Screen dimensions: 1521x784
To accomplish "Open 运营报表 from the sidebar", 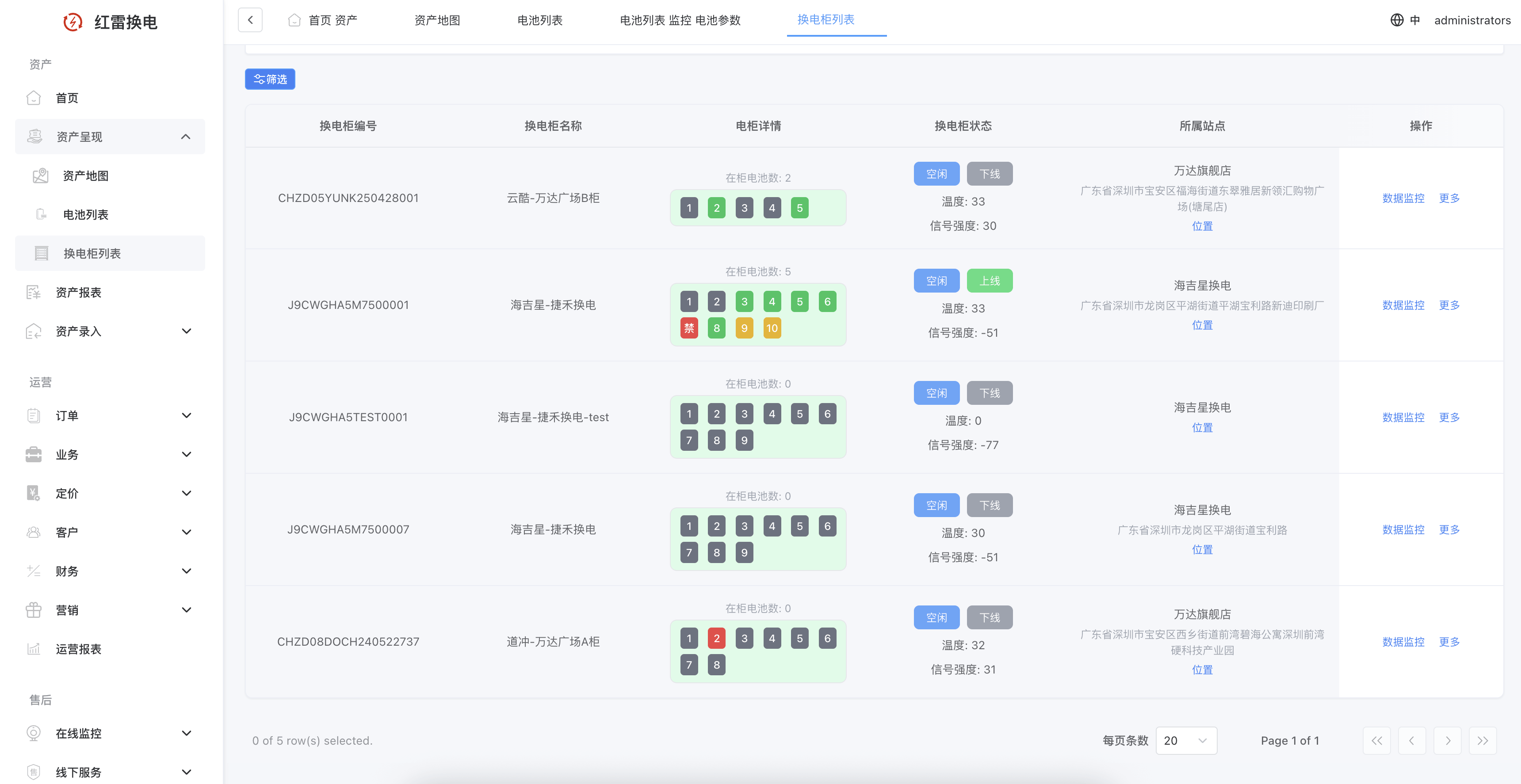I will (79, 649).
